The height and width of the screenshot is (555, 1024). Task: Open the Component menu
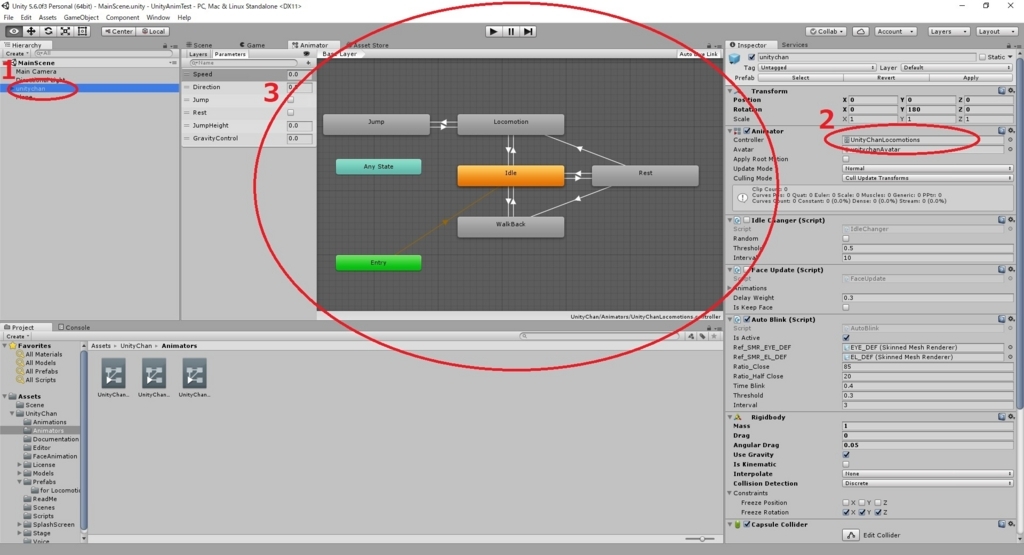point(122,18)
